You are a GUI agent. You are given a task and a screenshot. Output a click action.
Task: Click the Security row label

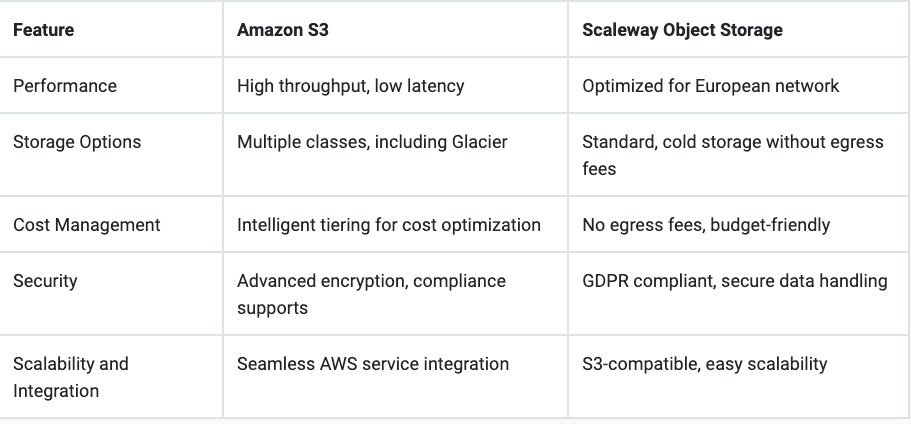pos(46,281)
